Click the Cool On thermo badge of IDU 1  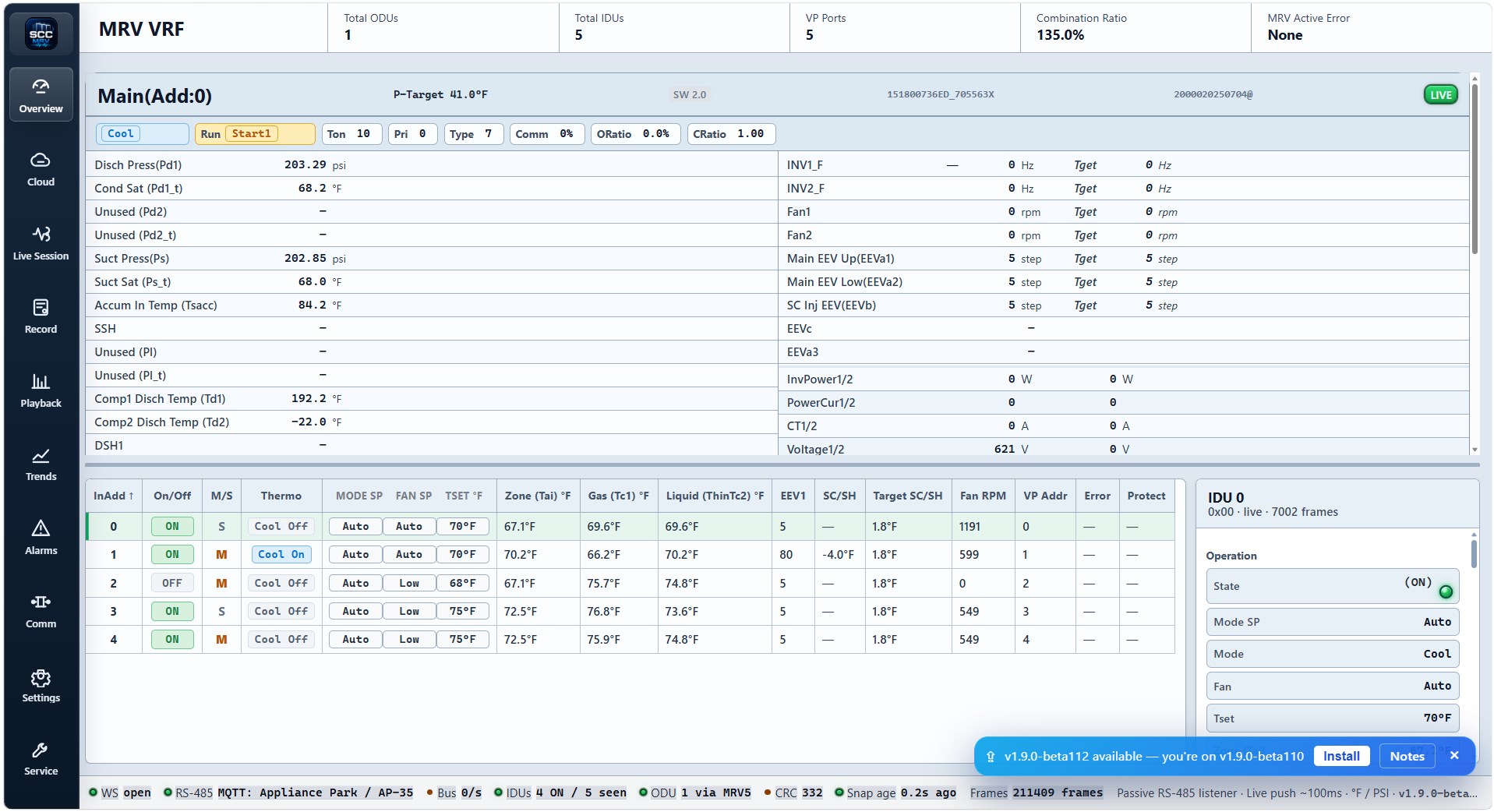(x=281, y=555)
